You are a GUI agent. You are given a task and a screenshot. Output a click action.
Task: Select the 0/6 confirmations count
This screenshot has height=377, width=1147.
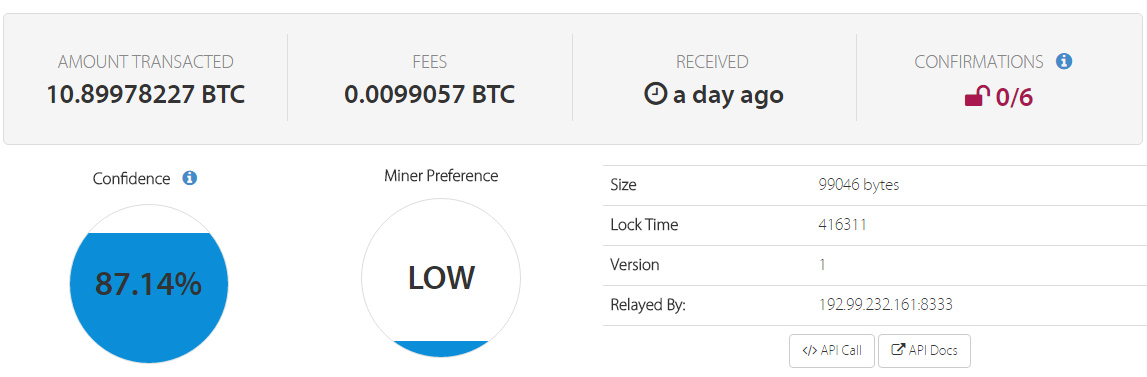(x=1014, y=96)
